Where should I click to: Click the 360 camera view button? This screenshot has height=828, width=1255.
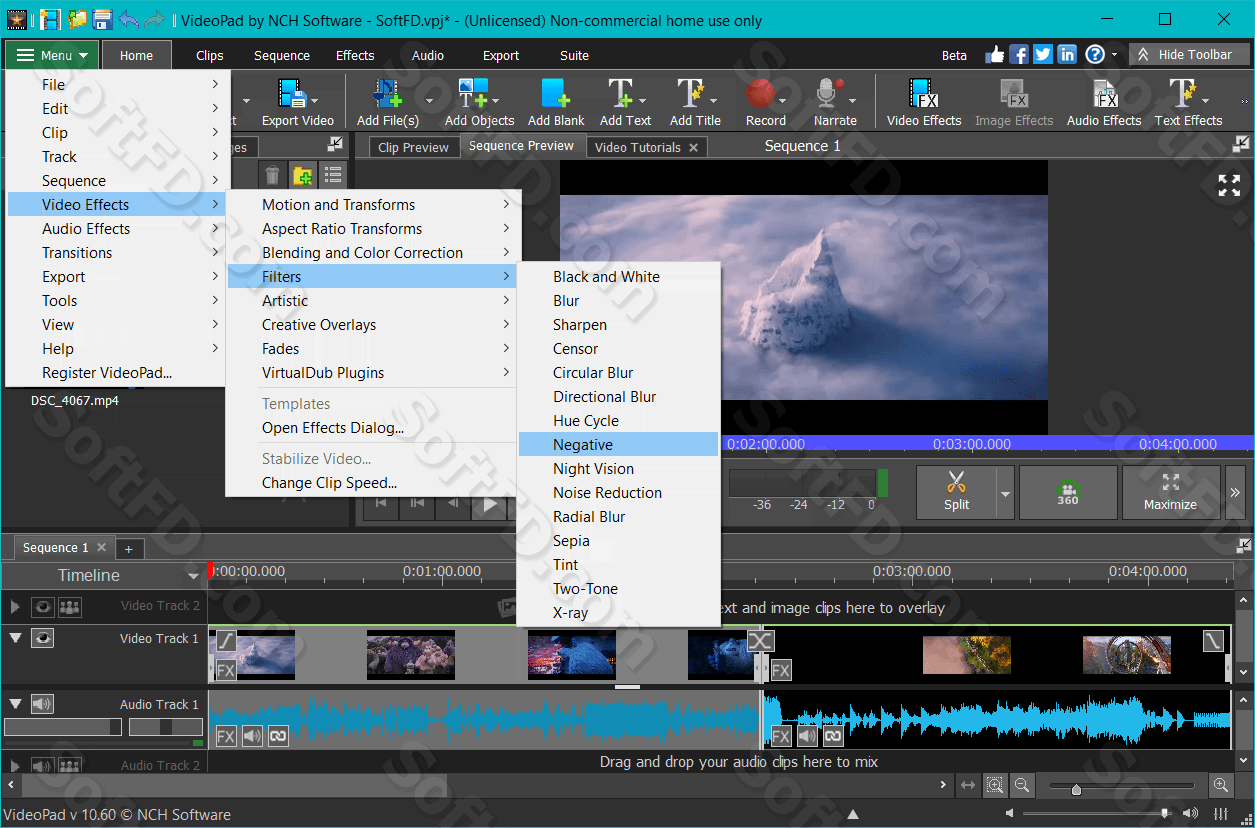(1068, 491)
